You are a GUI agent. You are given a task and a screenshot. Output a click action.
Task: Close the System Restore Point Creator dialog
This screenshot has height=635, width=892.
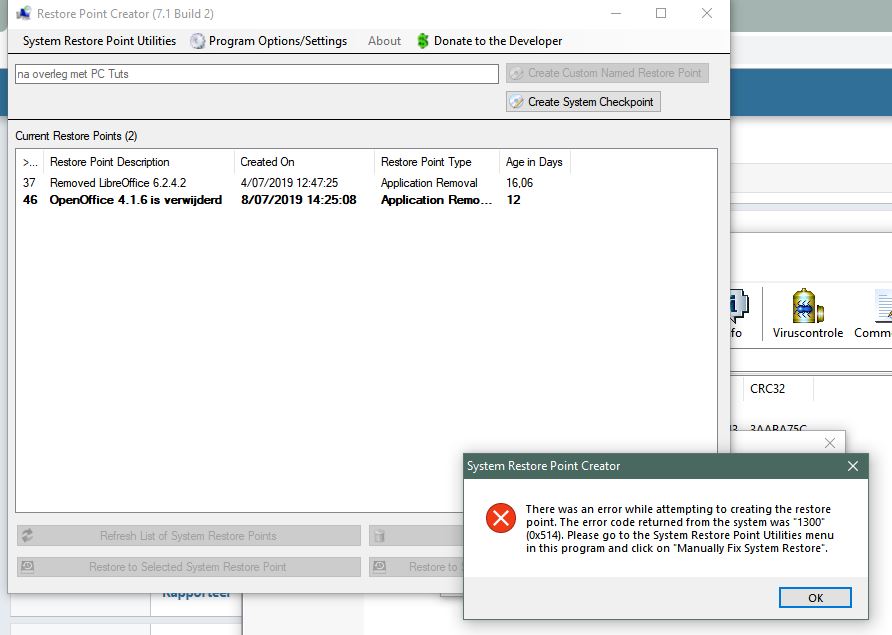[x=853, y=466]
